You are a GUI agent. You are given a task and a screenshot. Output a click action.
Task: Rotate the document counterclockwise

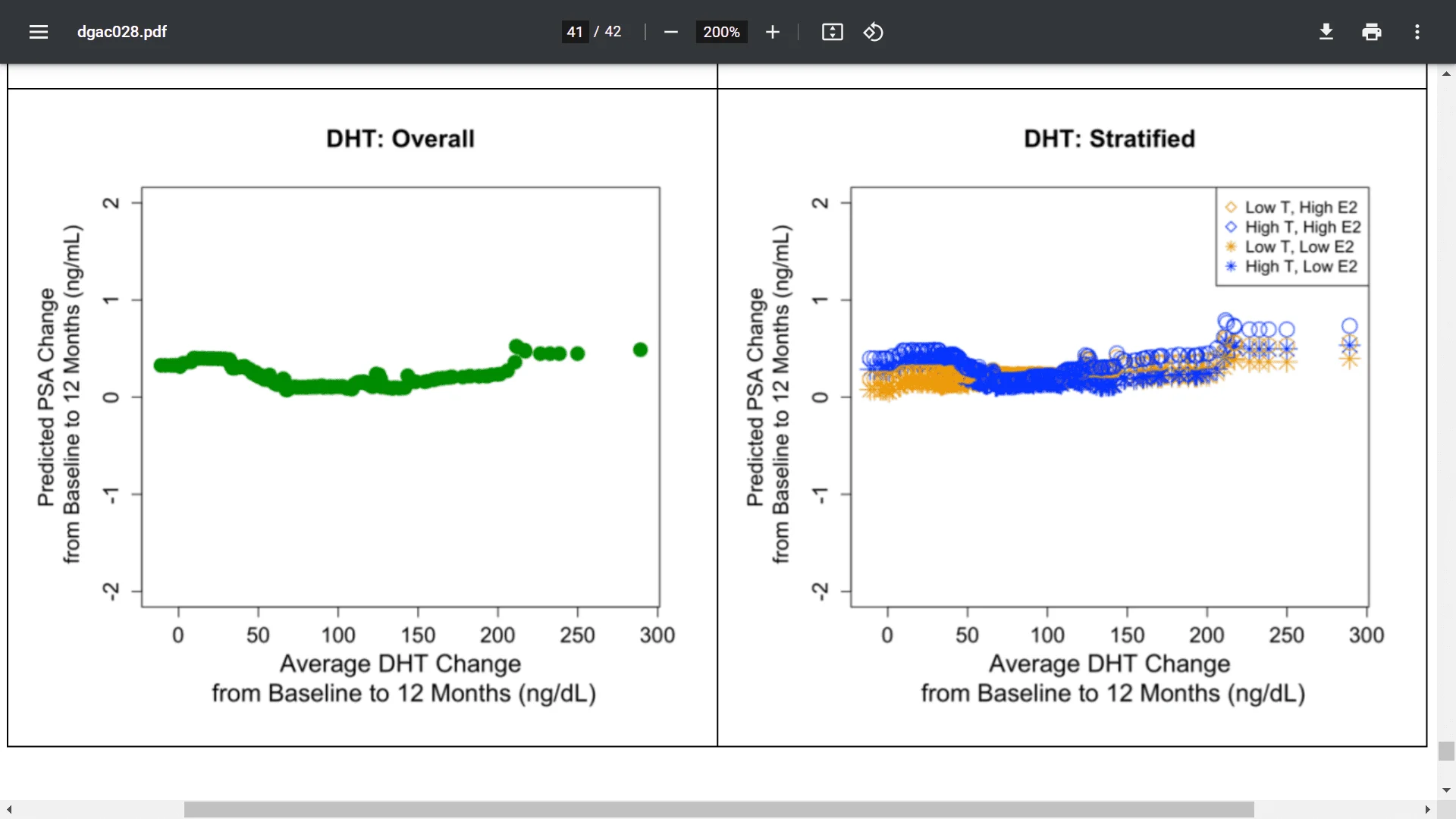(x=873, y=32)
